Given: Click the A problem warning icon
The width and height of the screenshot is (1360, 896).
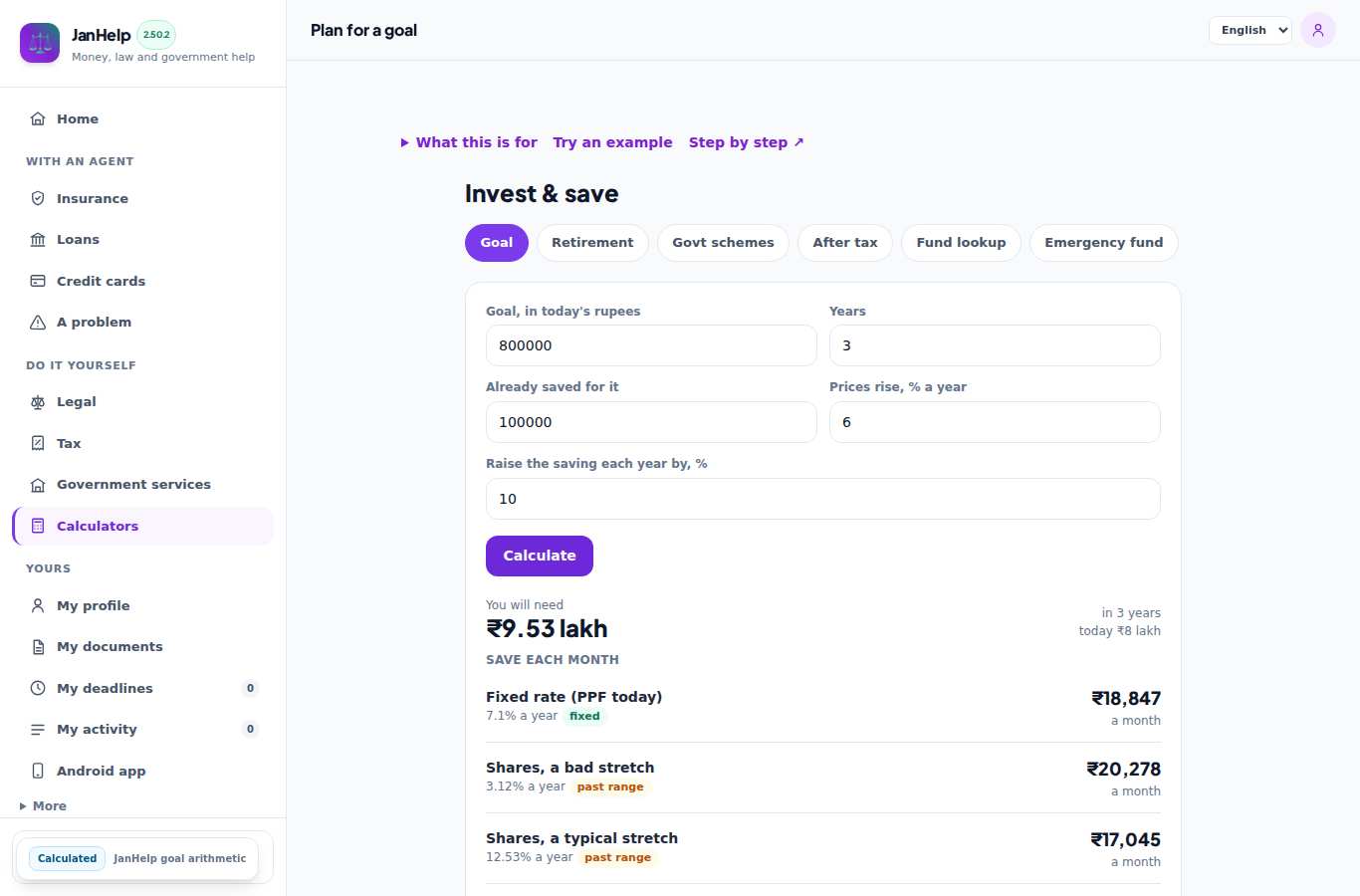Looking at the screenshot, I should pos(38,322).
